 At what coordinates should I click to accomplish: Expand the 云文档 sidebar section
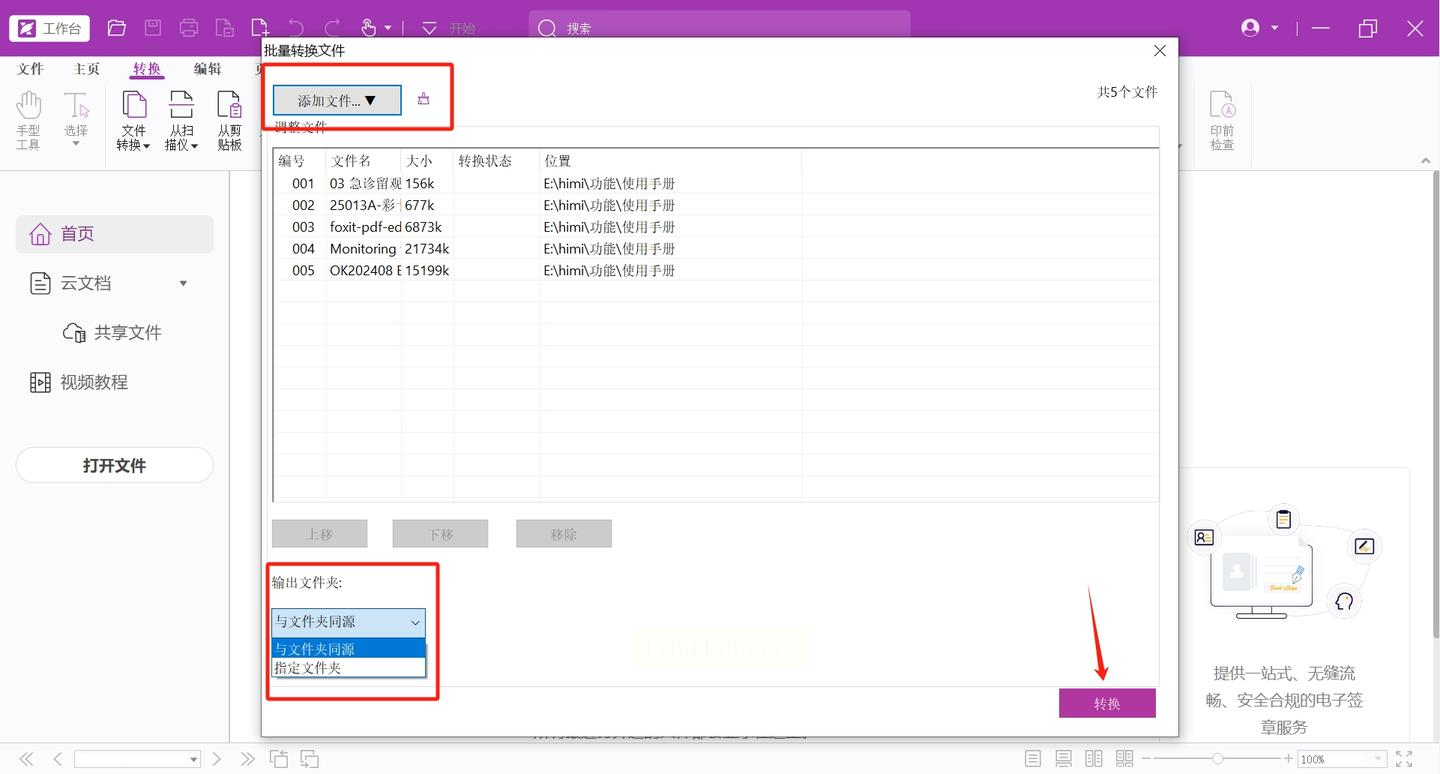[x=183, y=283]
